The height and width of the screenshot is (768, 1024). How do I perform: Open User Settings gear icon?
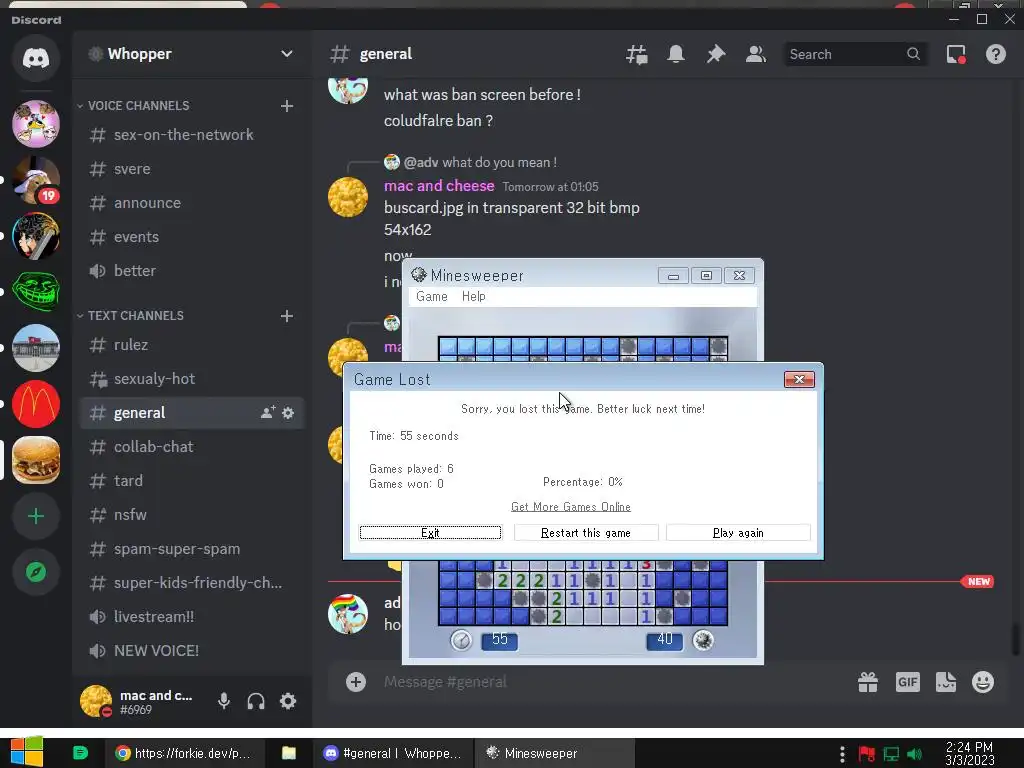coord(288,701)
